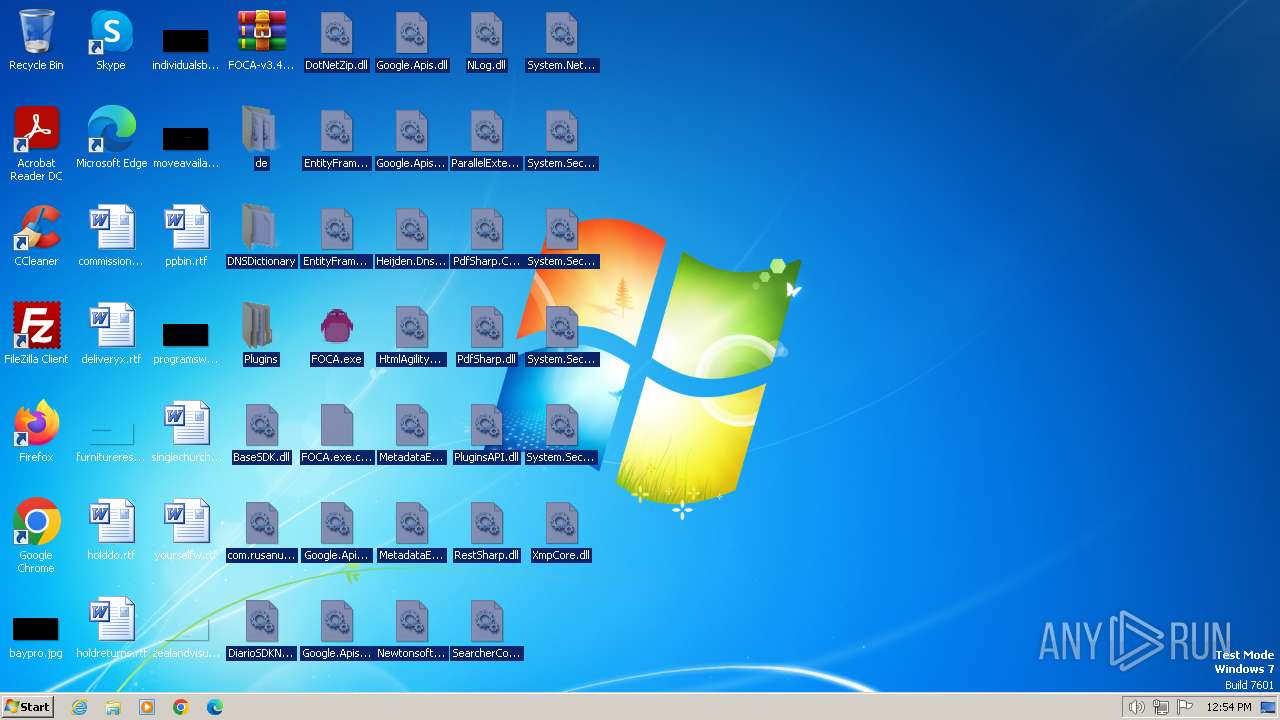Select the FOCA.exe application icon

[336, 334]
